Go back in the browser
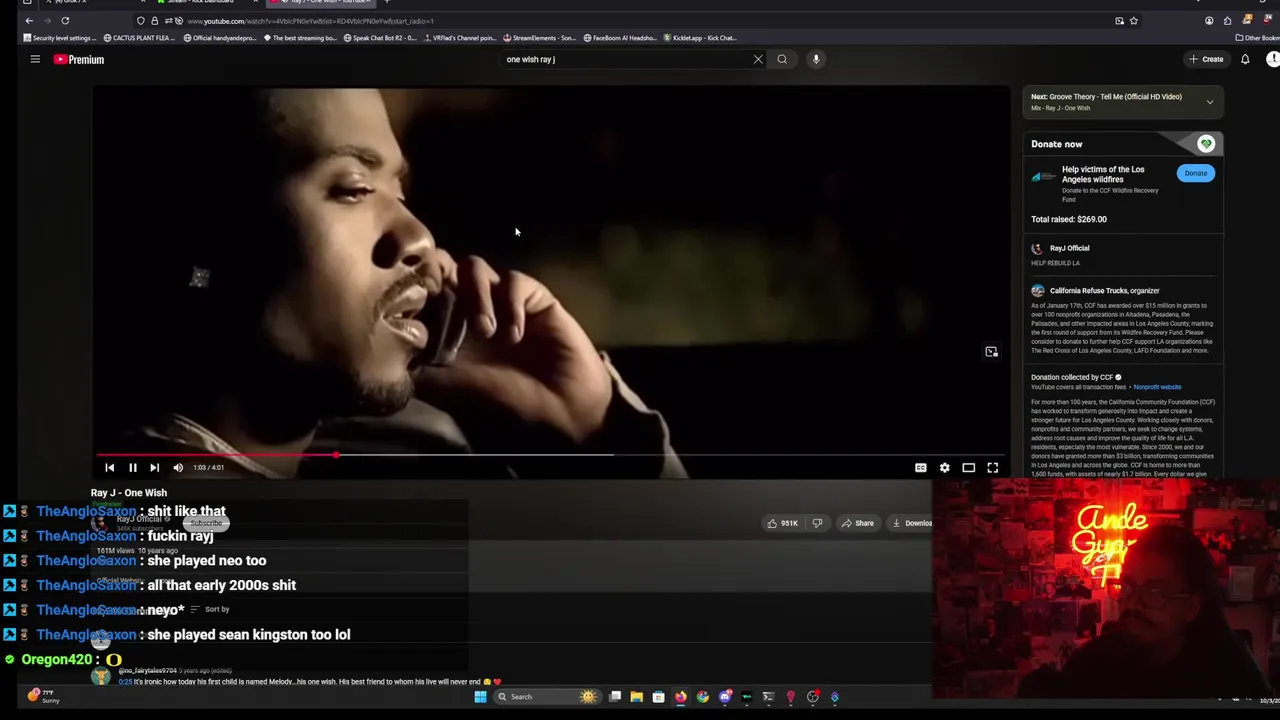 click(x=28, y=21)
